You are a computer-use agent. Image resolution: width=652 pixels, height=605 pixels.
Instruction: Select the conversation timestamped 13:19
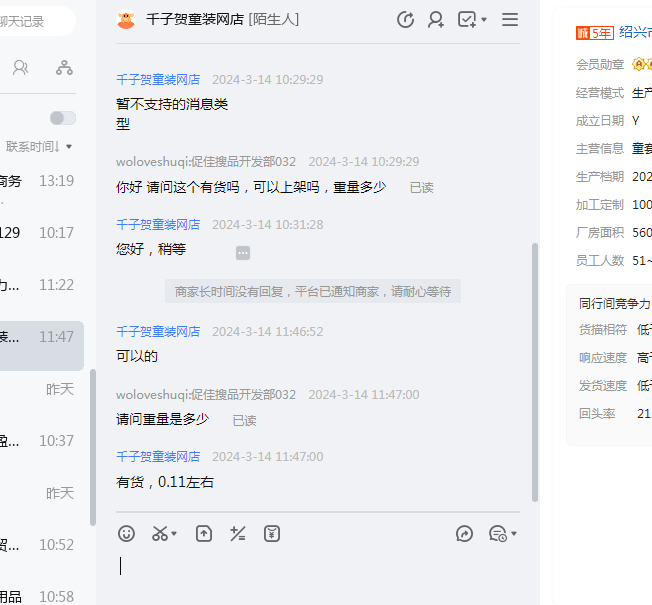[x=42, y=181]
